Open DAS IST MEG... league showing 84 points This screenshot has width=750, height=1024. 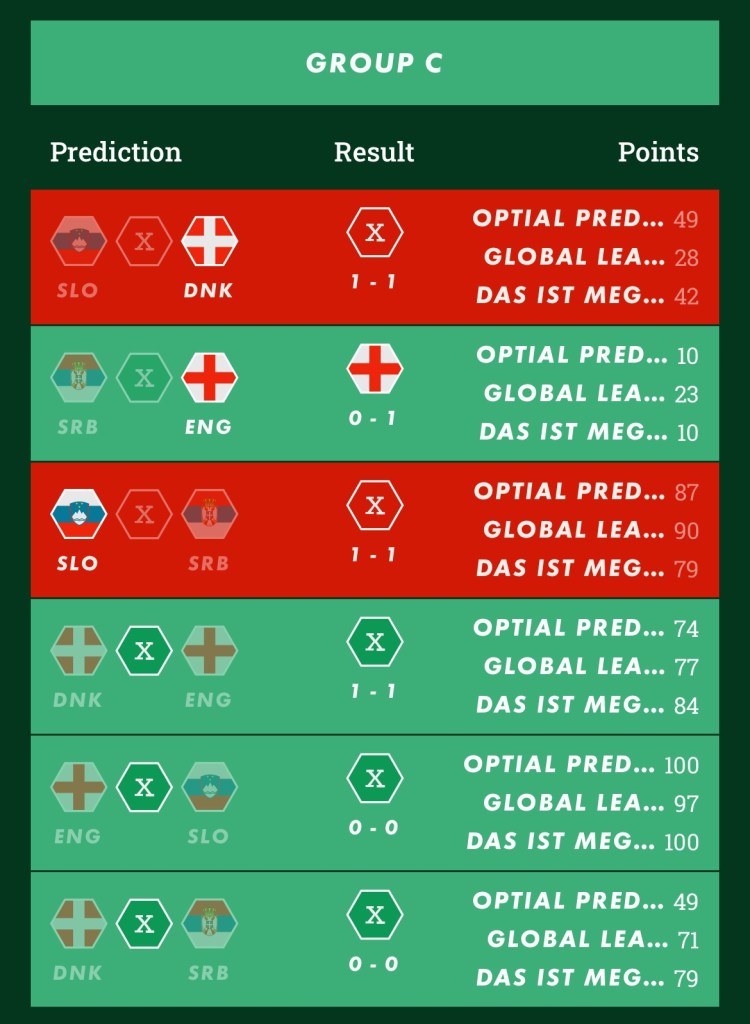pos(570,704)
